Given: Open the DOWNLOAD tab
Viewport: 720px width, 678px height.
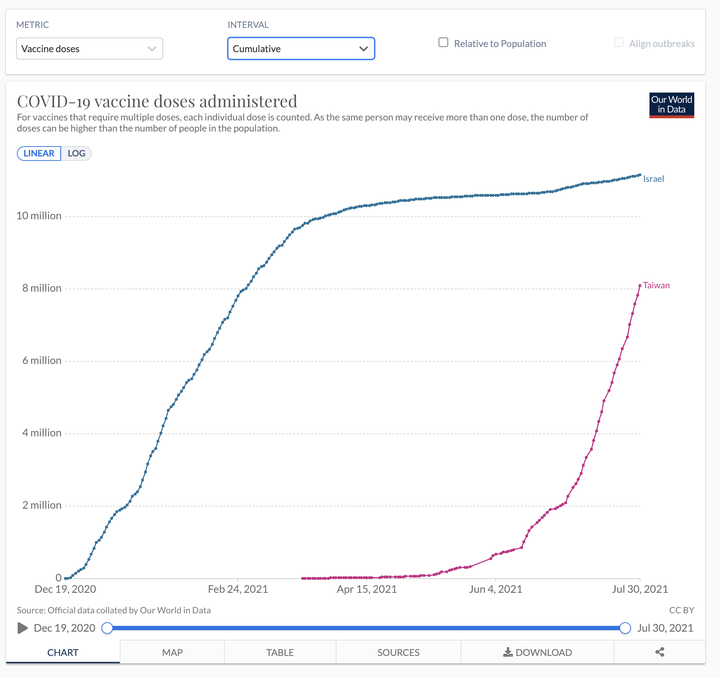Looking at the screenshot, I should (537, 652).
